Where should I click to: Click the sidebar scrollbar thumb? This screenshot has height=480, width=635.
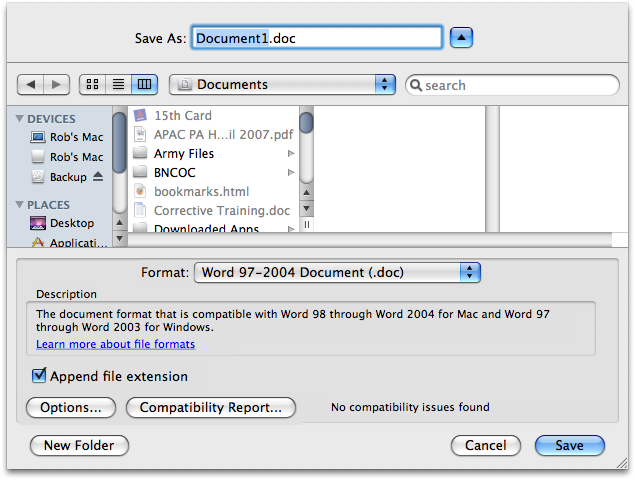click(x=119, y=143)
